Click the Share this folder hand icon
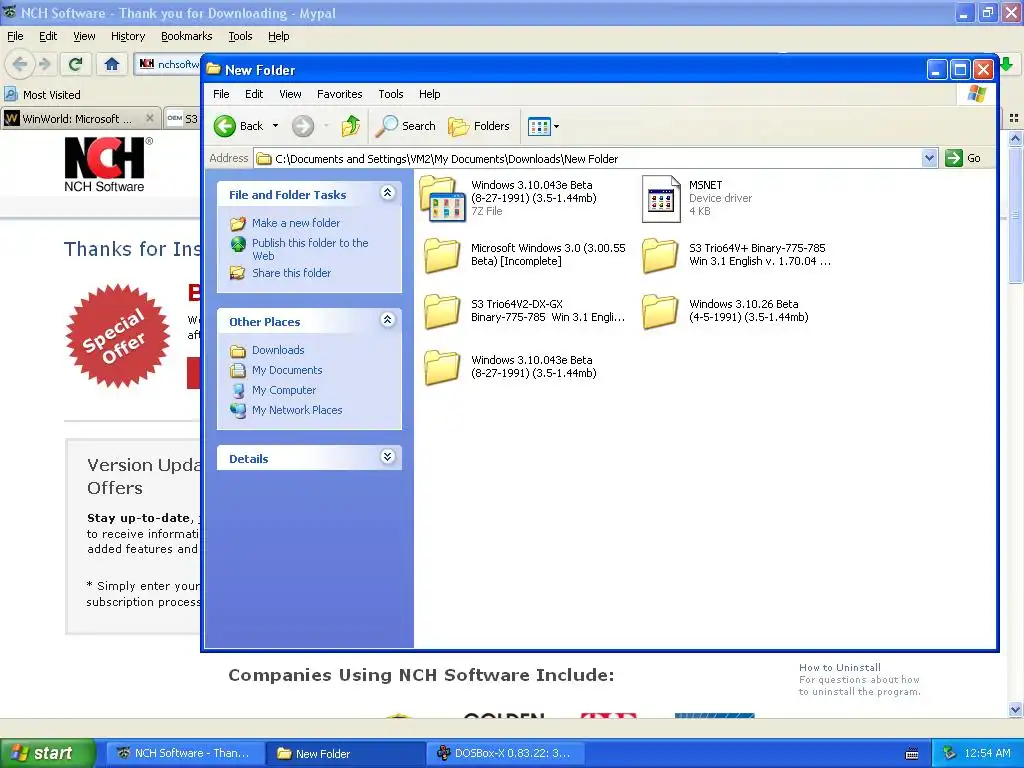 (x=238, y=273)
